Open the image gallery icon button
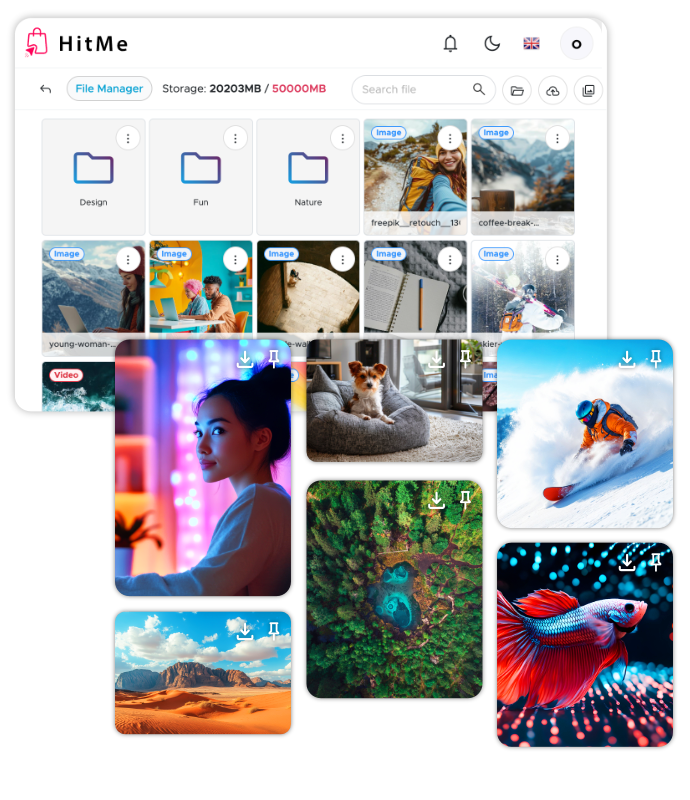Image resolution: width=690 pixels, height=800 pixels. pyautogui.click(x=588, y=90)
